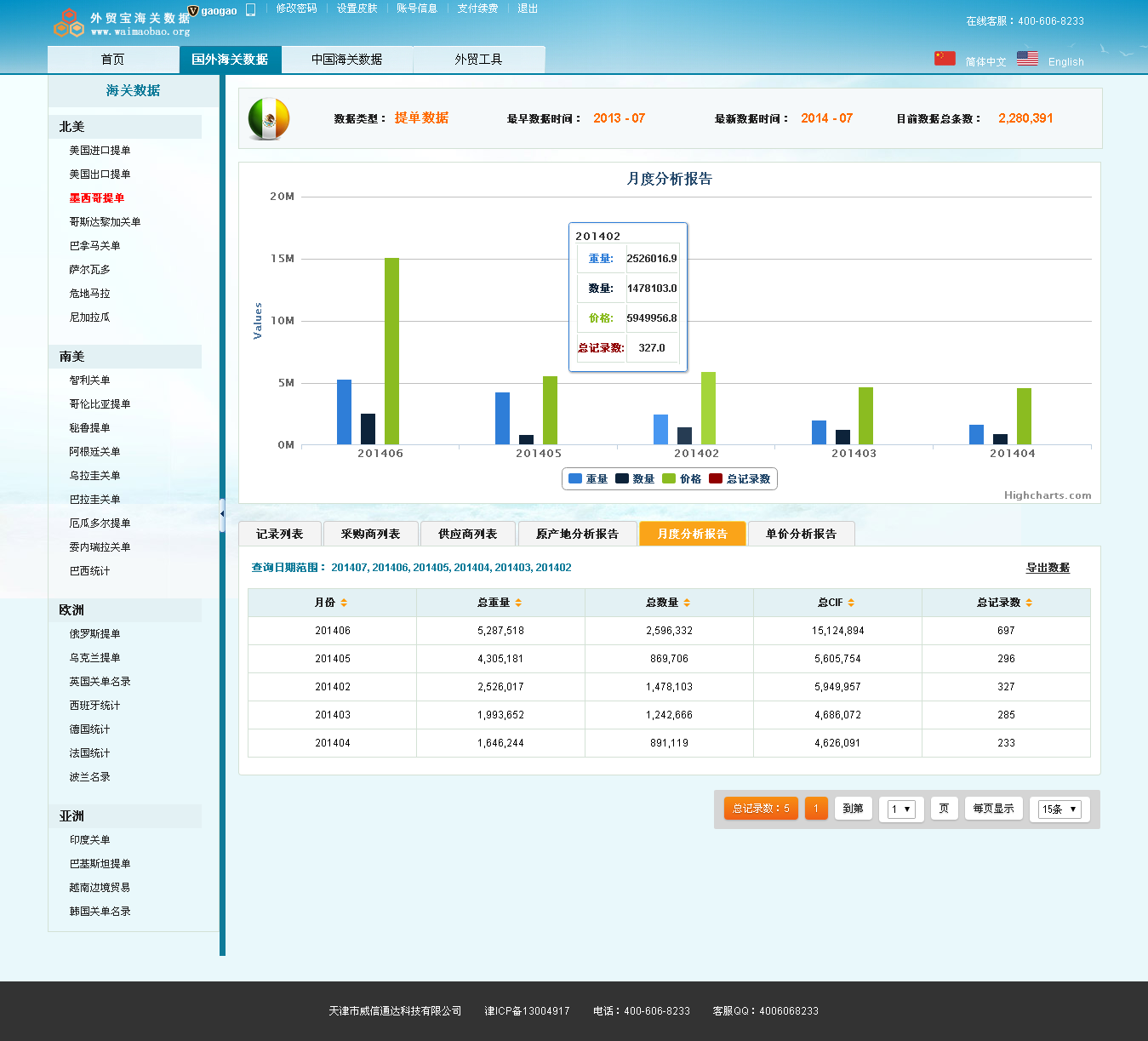The height and width of the screenshot is (1041, 1148).
Task: Click the 导出数据 export link
Action: (1048, 568)
